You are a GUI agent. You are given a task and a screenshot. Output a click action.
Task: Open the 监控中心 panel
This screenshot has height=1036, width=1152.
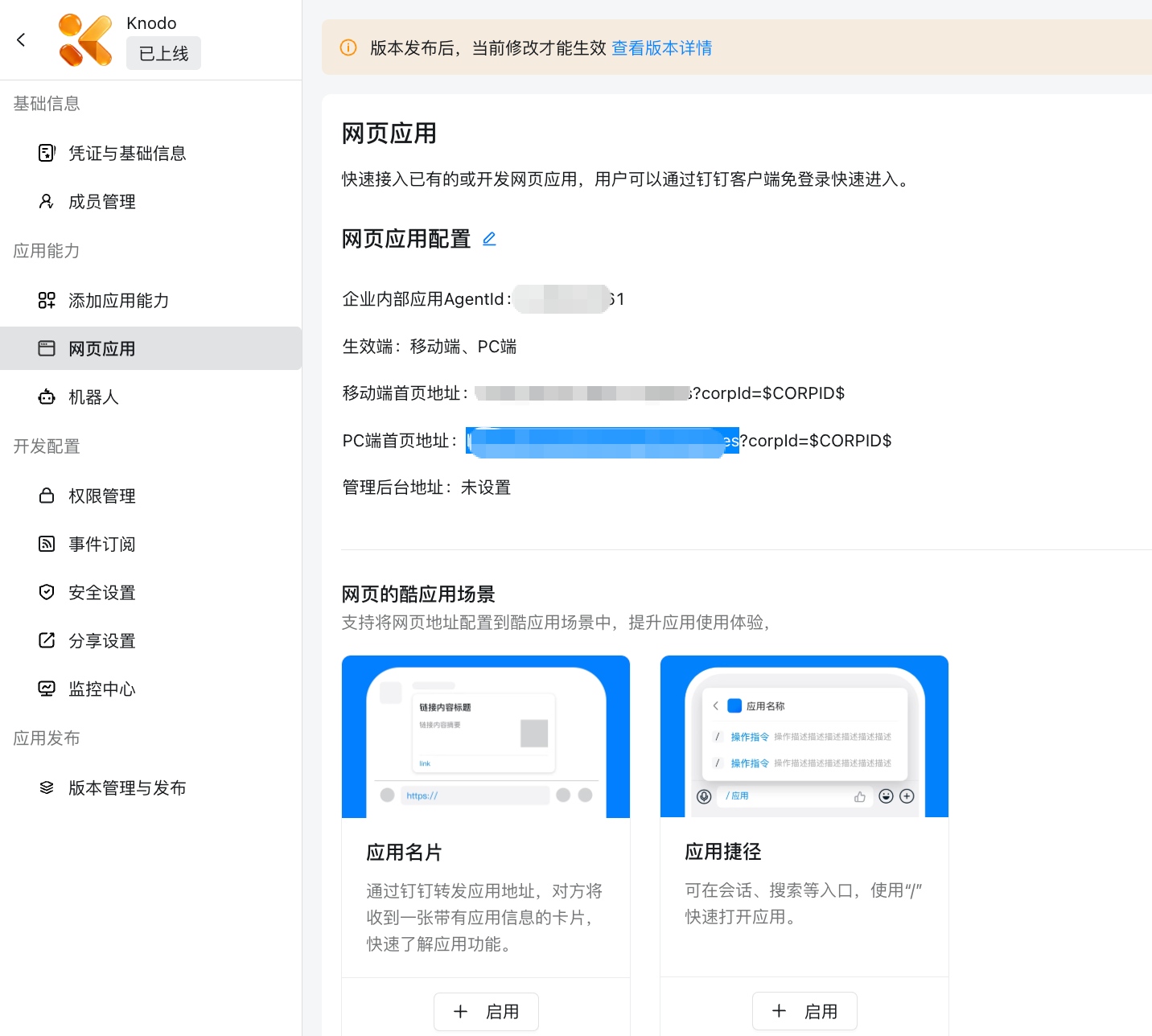coord(101,689)
